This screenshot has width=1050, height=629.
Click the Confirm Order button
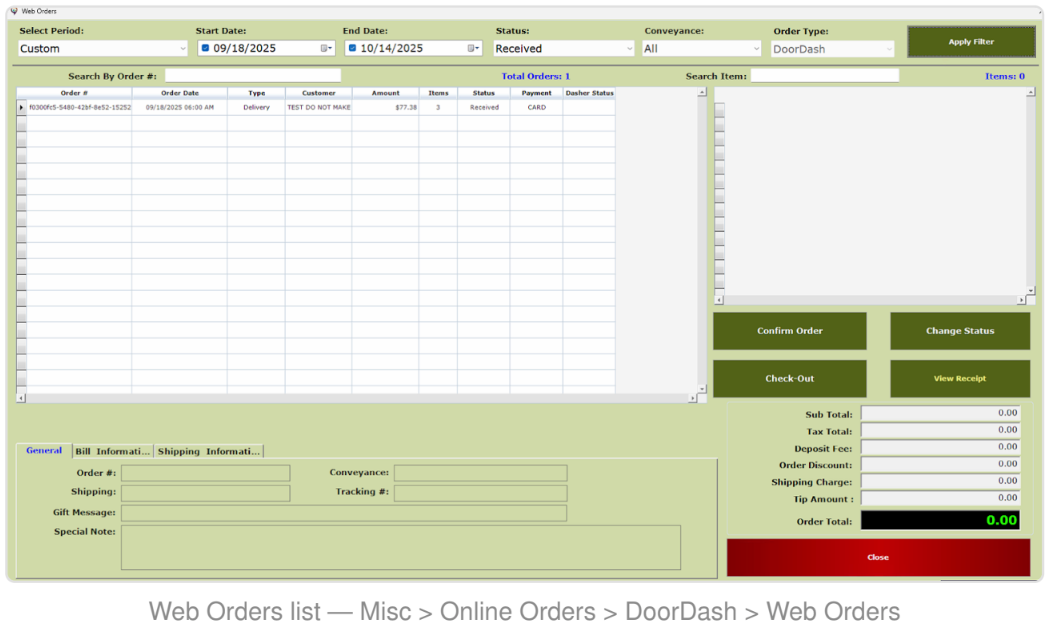tap(790, 331)
